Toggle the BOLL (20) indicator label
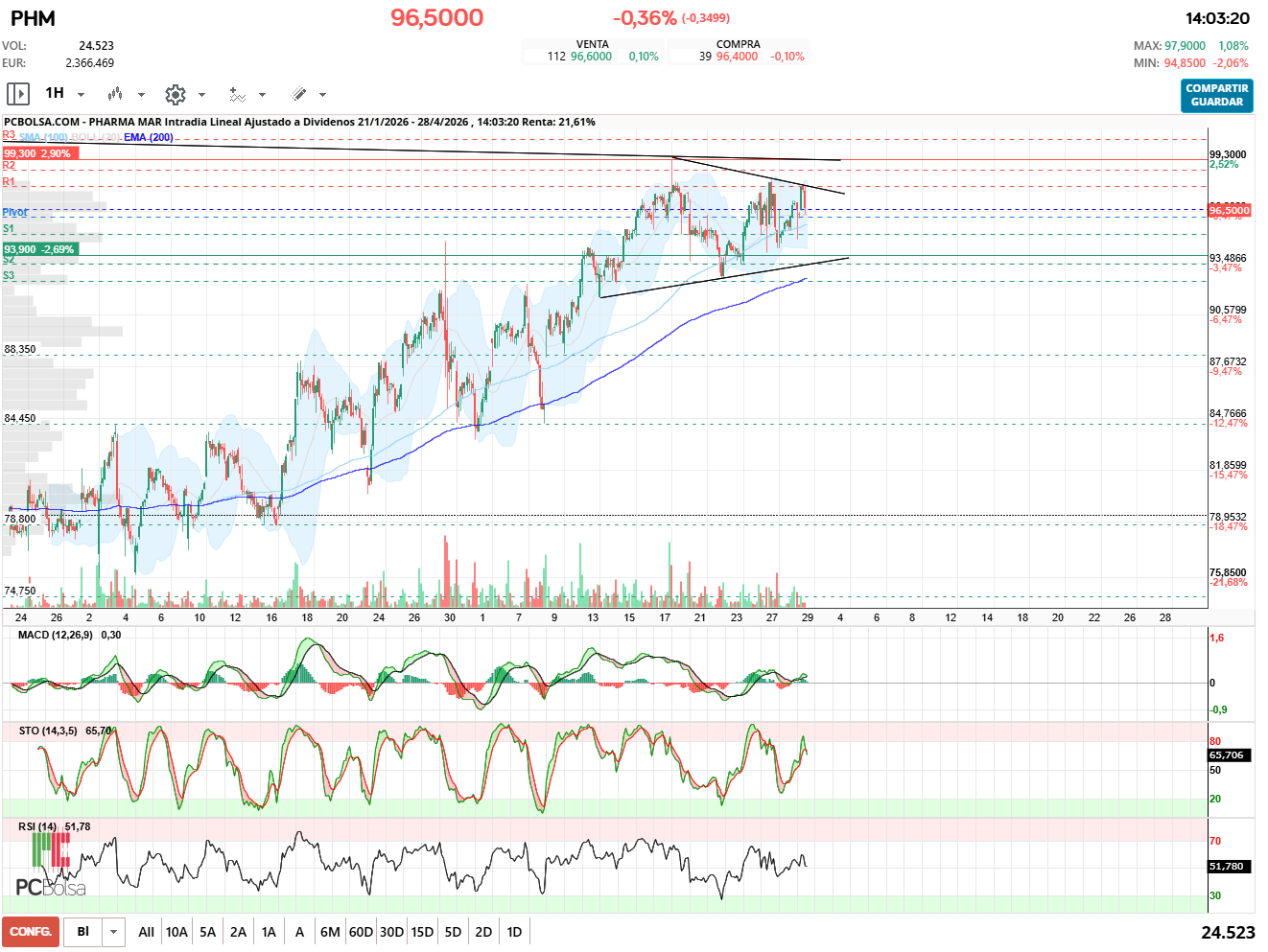Viewport: 1268px width, 952px height. [x=96, y=138]
